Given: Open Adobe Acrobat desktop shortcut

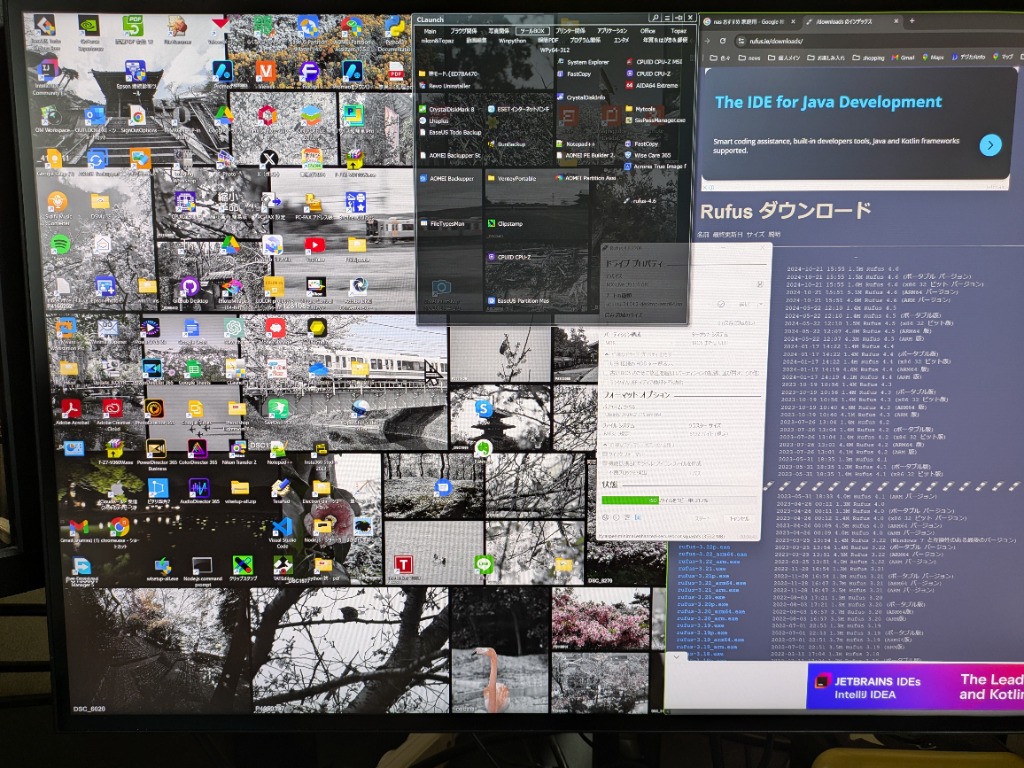Looking at the screenshot, I should tap(71, 411).
